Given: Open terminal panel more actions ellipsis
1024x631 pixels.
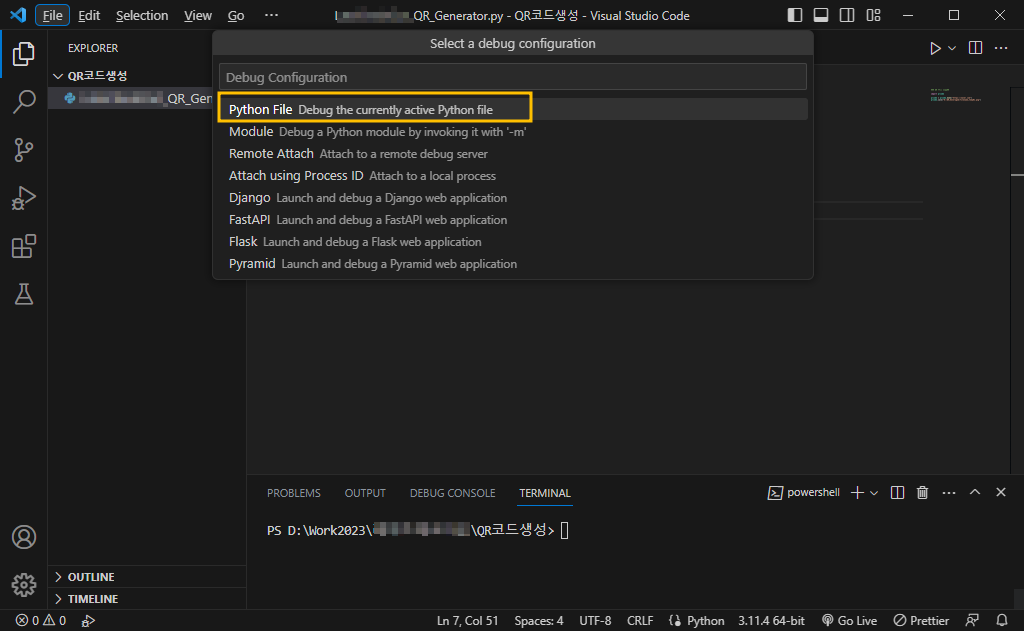Looking at the screenshot, I should pos(949,493).
